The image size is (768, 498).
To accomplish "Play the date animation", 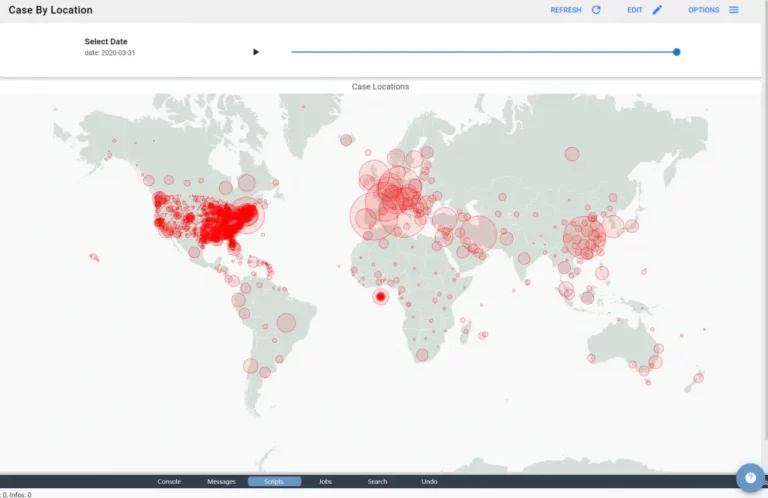I will point(256,52).
